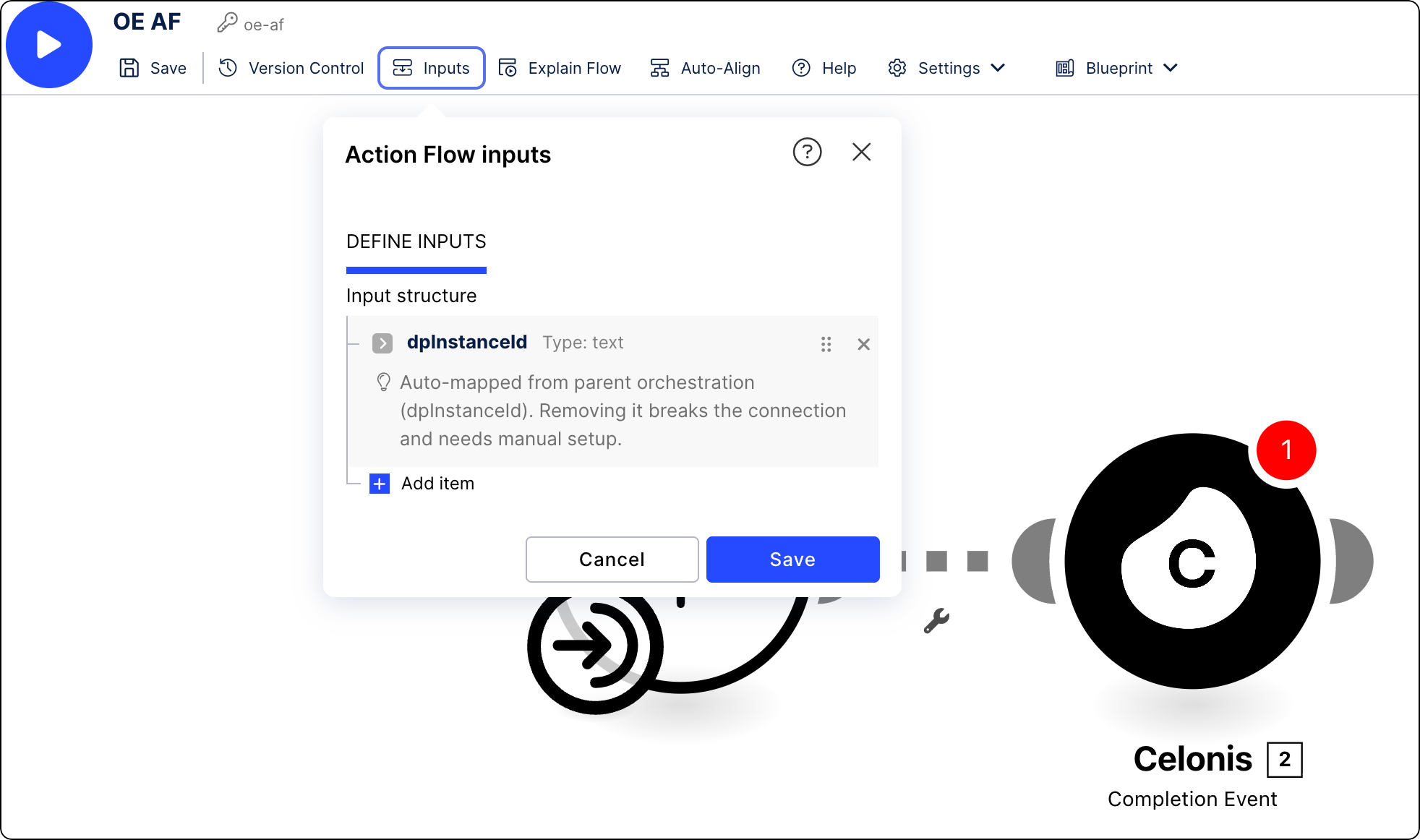Image resolution: width=1420 pixels, height=840 pixels.
Task: Click the Save toolbar floppy icon
Action: click(129, 68)
